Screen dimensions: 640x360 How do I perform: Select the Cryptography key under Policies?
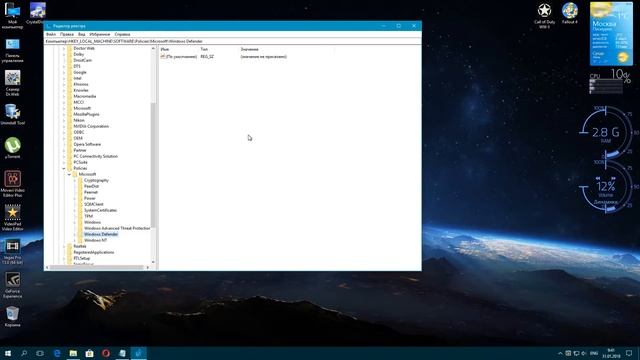tap(96, 180)
